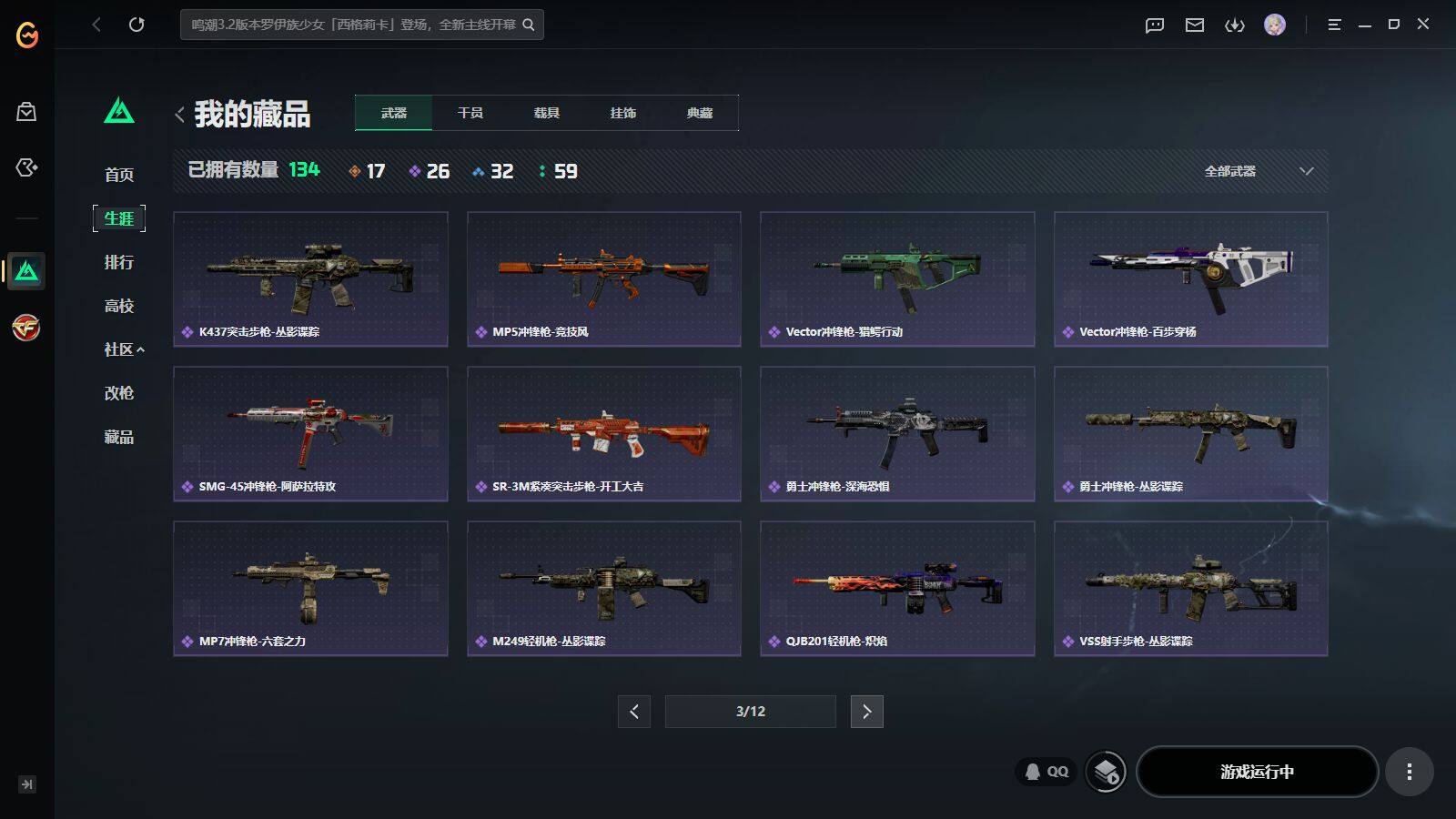The height and width of the screenshot is (819, 1456).
Task: Click the refresh icon in top bar
Action: (136, 25)
